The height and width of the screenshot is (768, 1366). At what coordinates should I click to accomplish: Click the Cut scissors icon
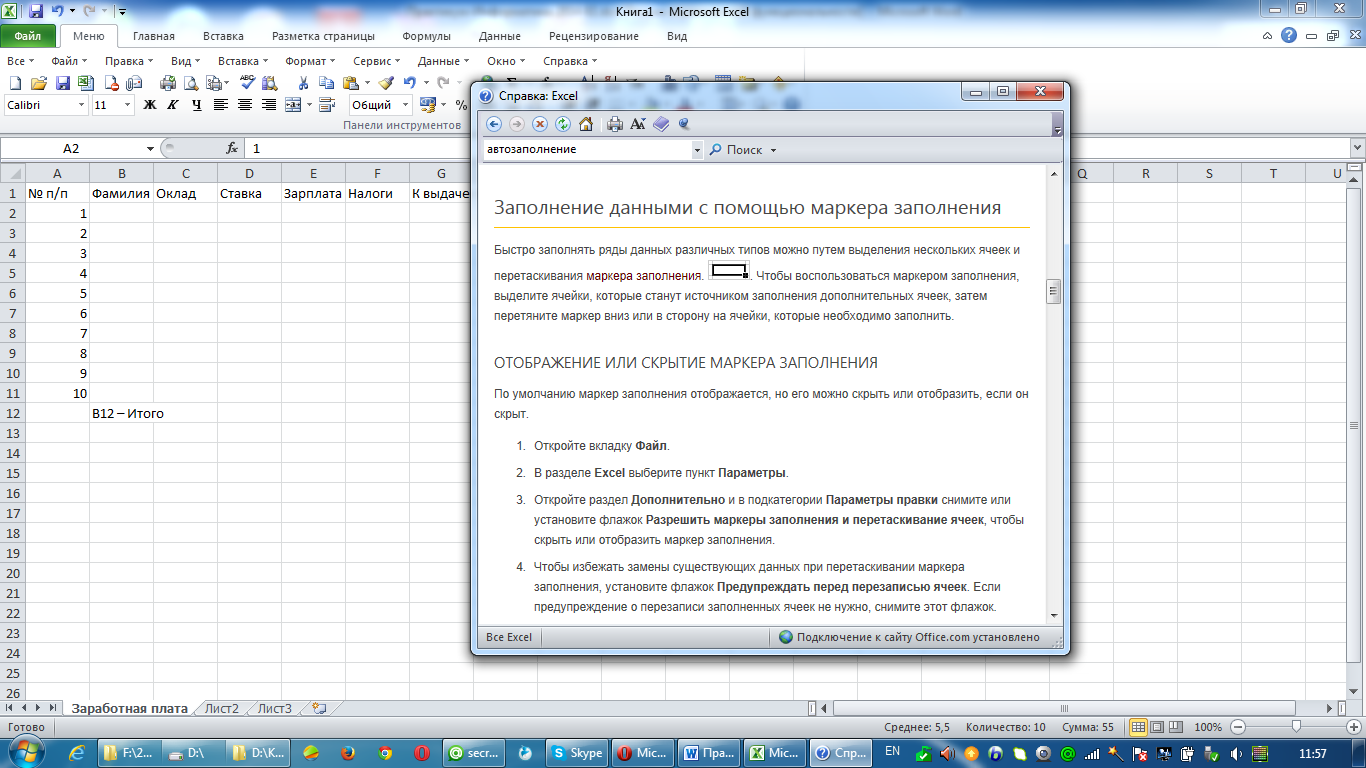[x=303, y=83]
